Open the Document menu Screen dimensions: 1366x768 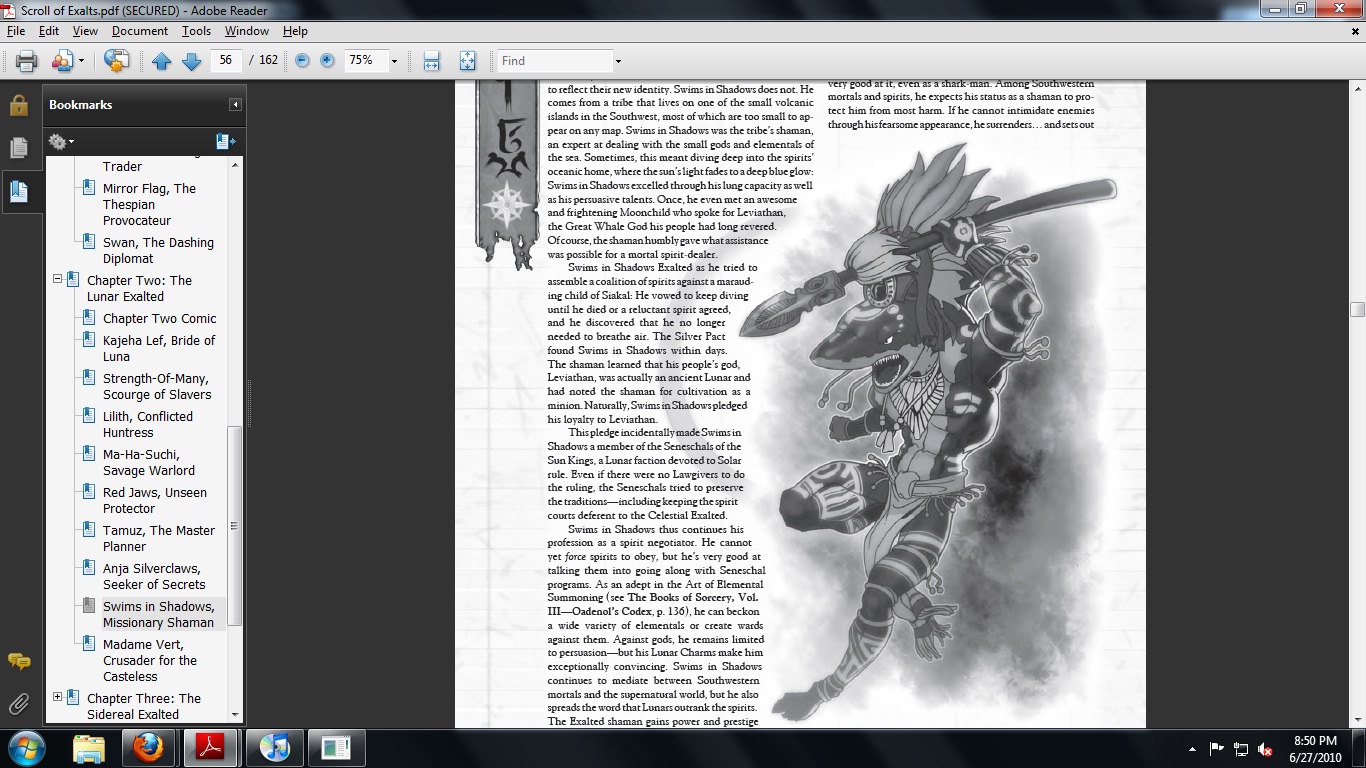point(140,31)
